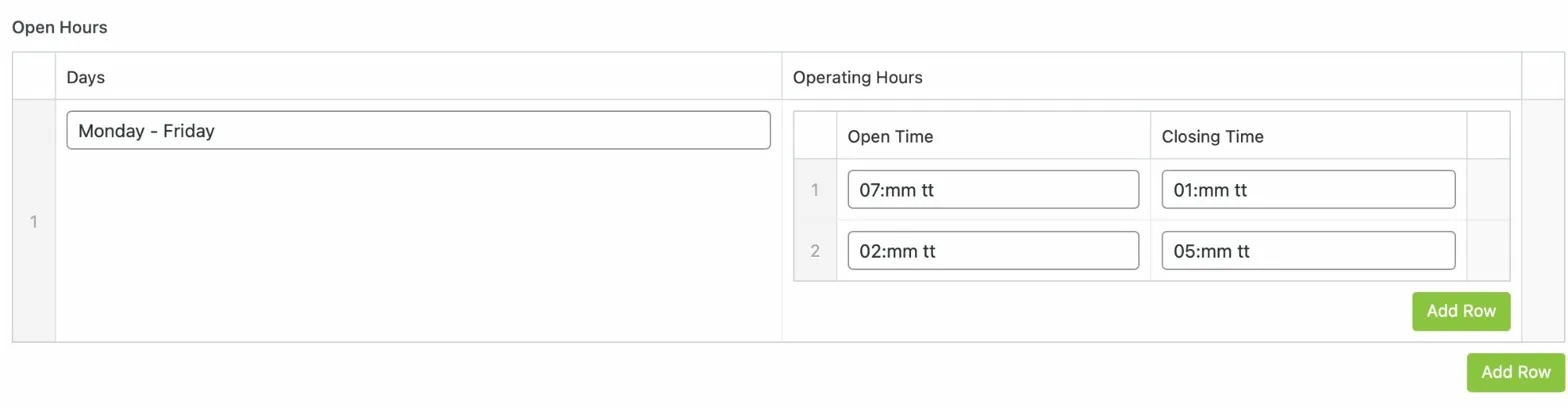Image resolution: width=1568 pixels, height=408 pixels.
Task: Click the Open Hours section label
Action: click(x=59, y=28)
